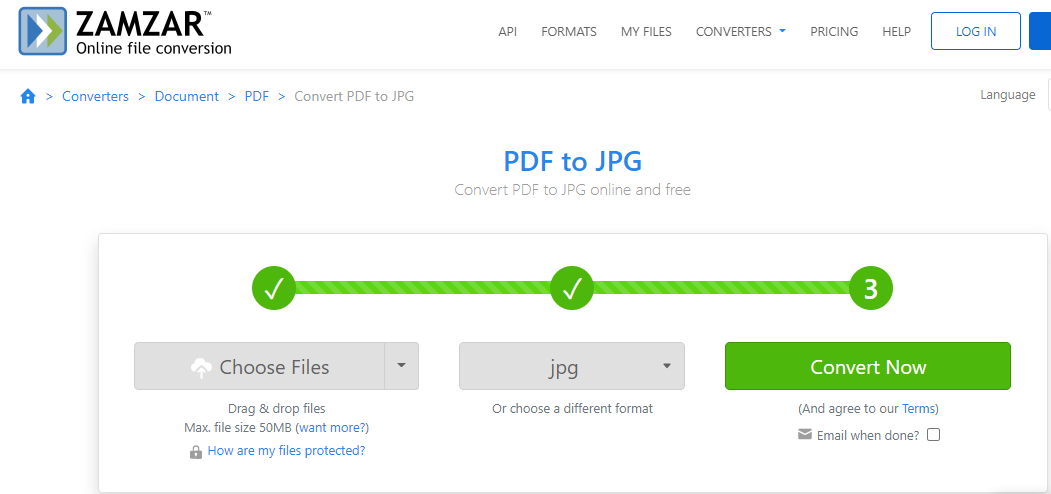Go to Document breadcrumb
Screen dimensions: 1051x494
(186, 97)
